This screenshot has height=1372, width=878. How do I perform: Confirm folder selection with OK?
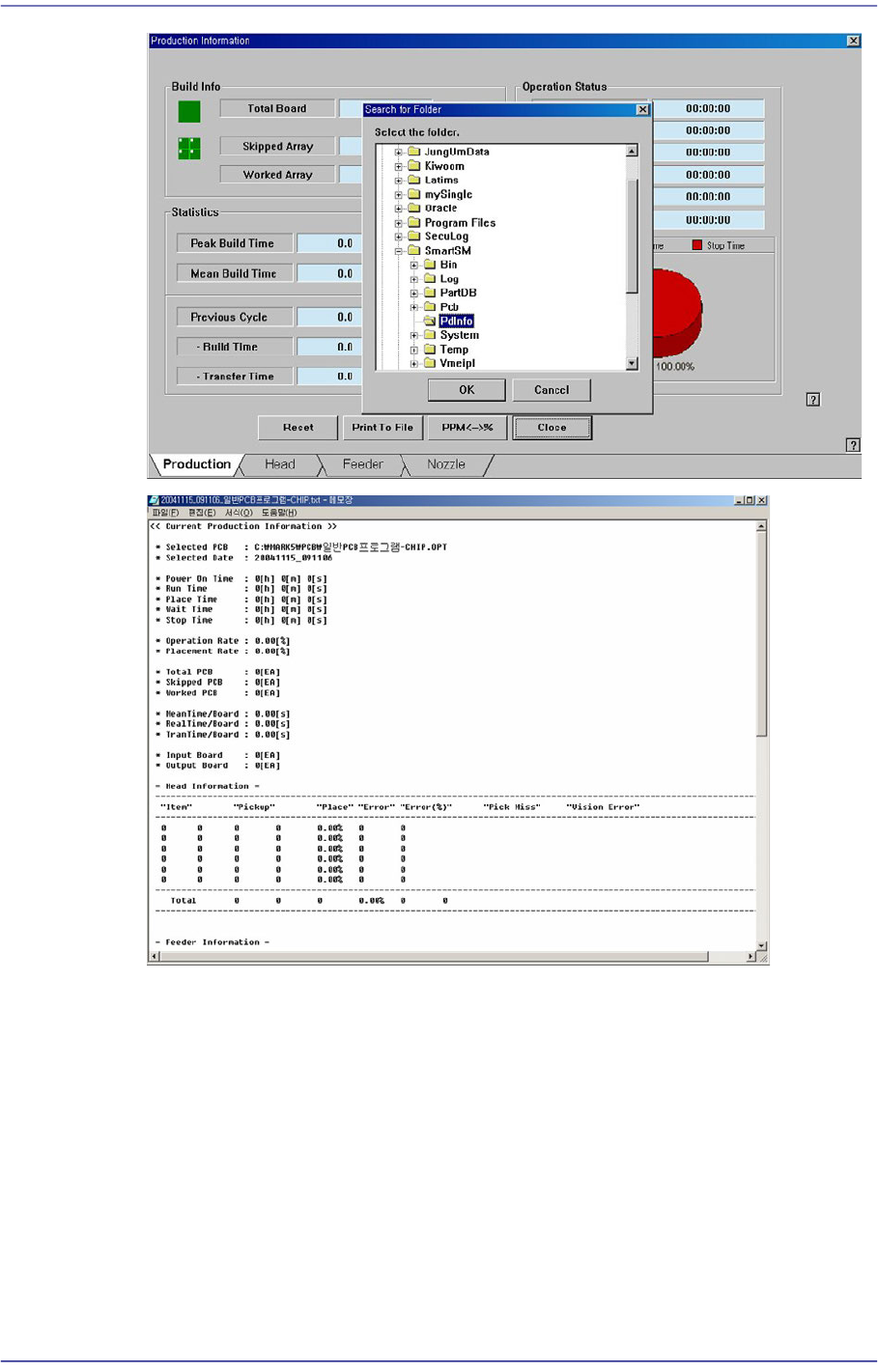[467, 390]
